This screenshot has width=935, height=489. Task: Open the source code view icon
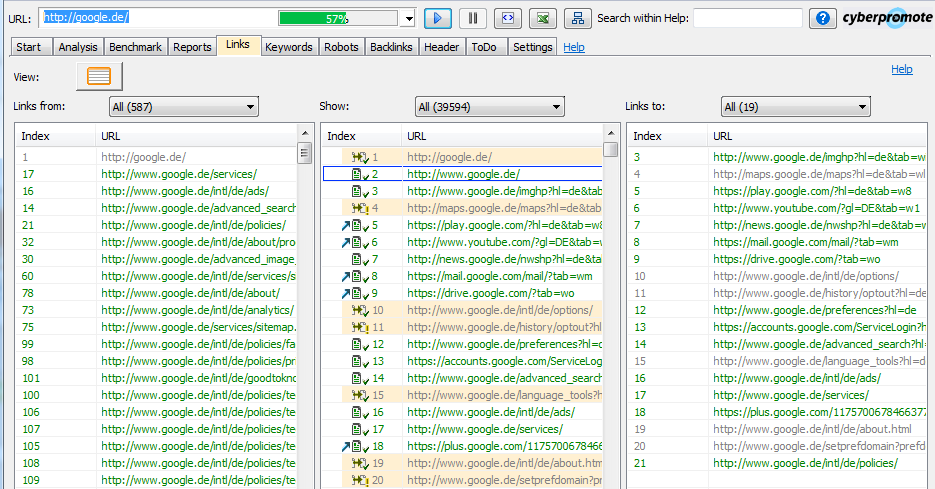[508, 18]
